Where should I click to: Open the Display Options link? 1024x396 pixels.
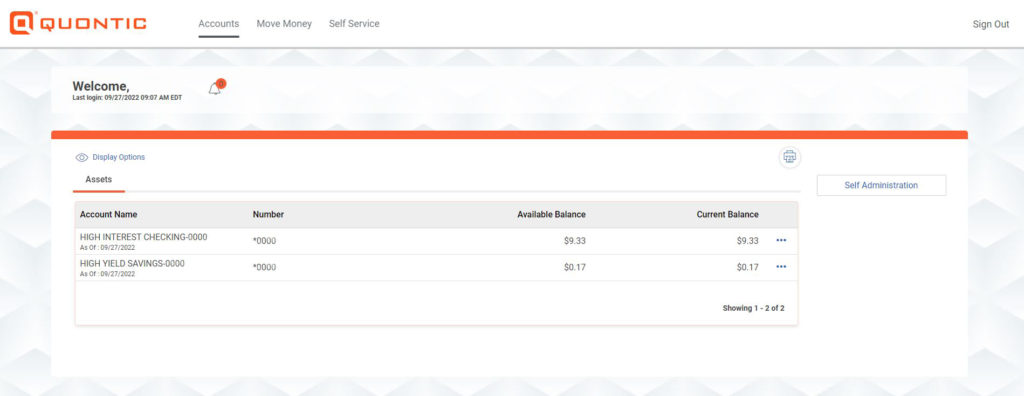(119, 157)
